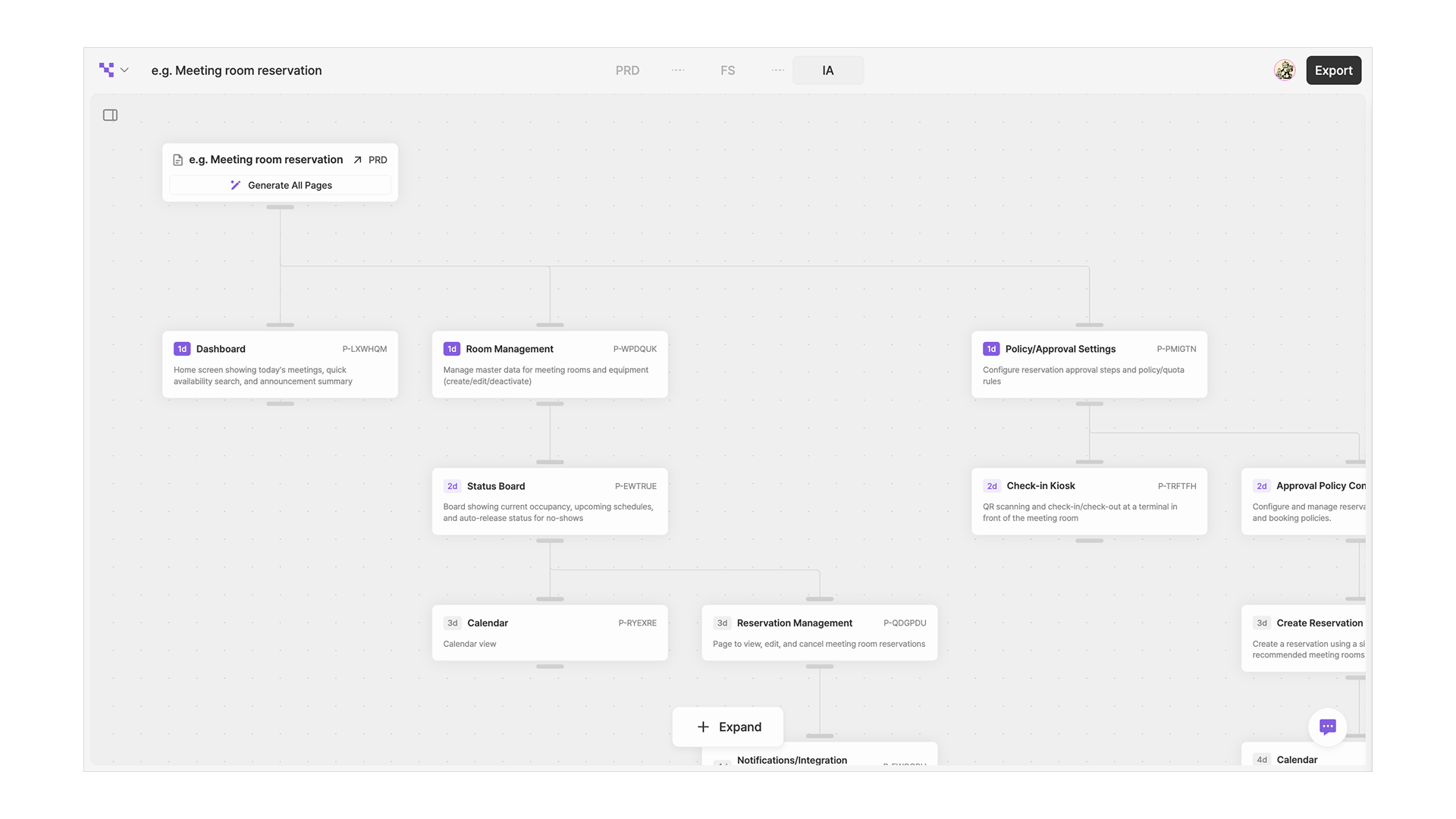Screen dimensions: 1456x819
Task: Edit the project title Meeting room reservation
Action: [237, 71]
